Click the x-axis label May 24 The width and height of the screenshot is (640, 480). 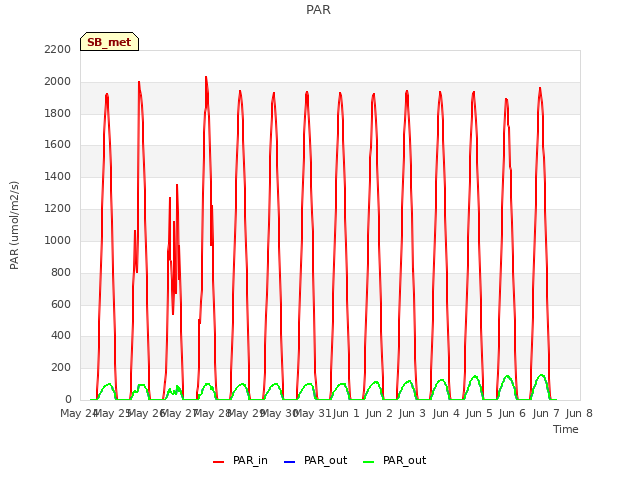(x=79, y=413)
